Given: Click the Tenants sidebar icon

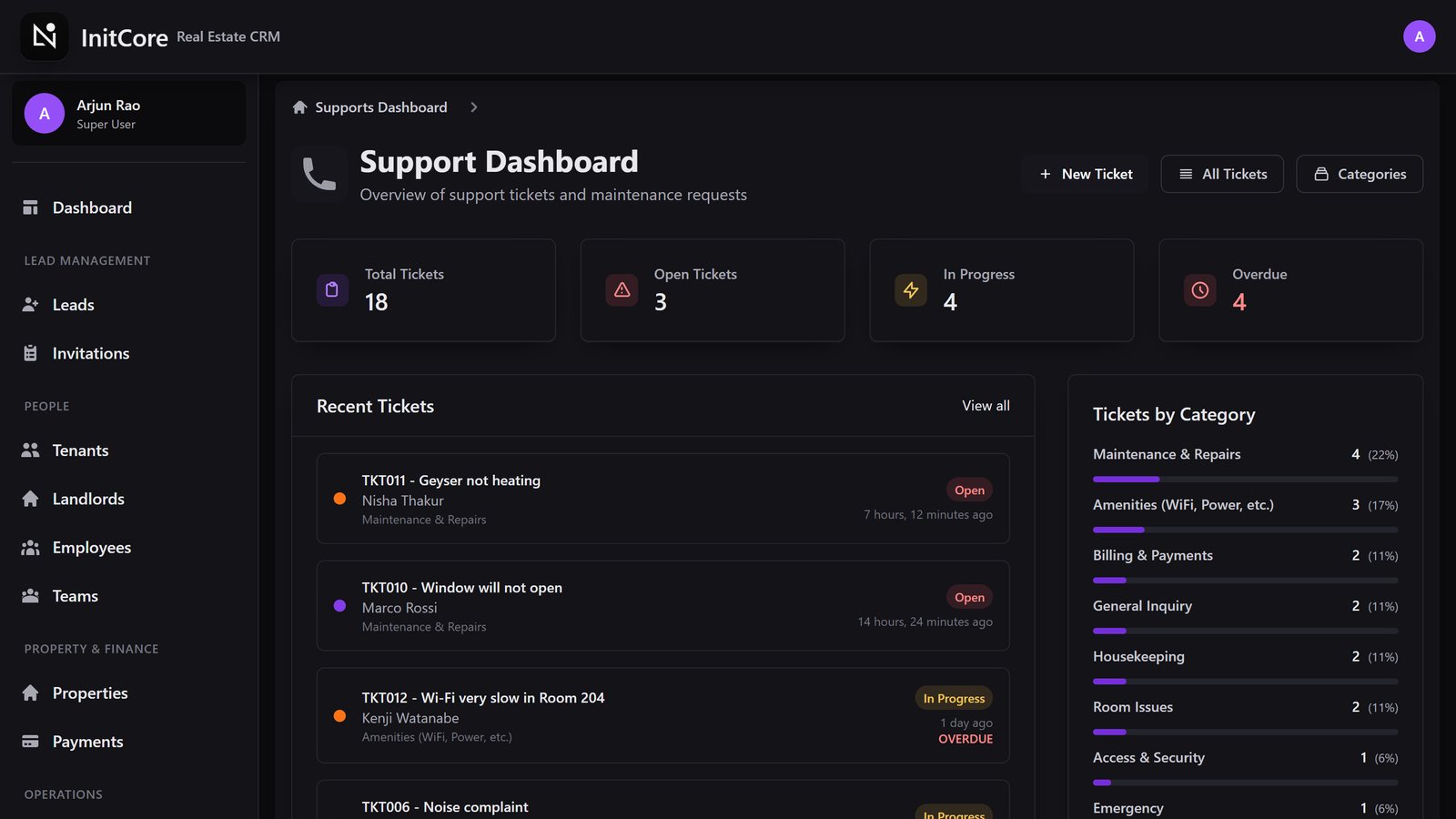Looking at the screenshot, I should [30, 450].
